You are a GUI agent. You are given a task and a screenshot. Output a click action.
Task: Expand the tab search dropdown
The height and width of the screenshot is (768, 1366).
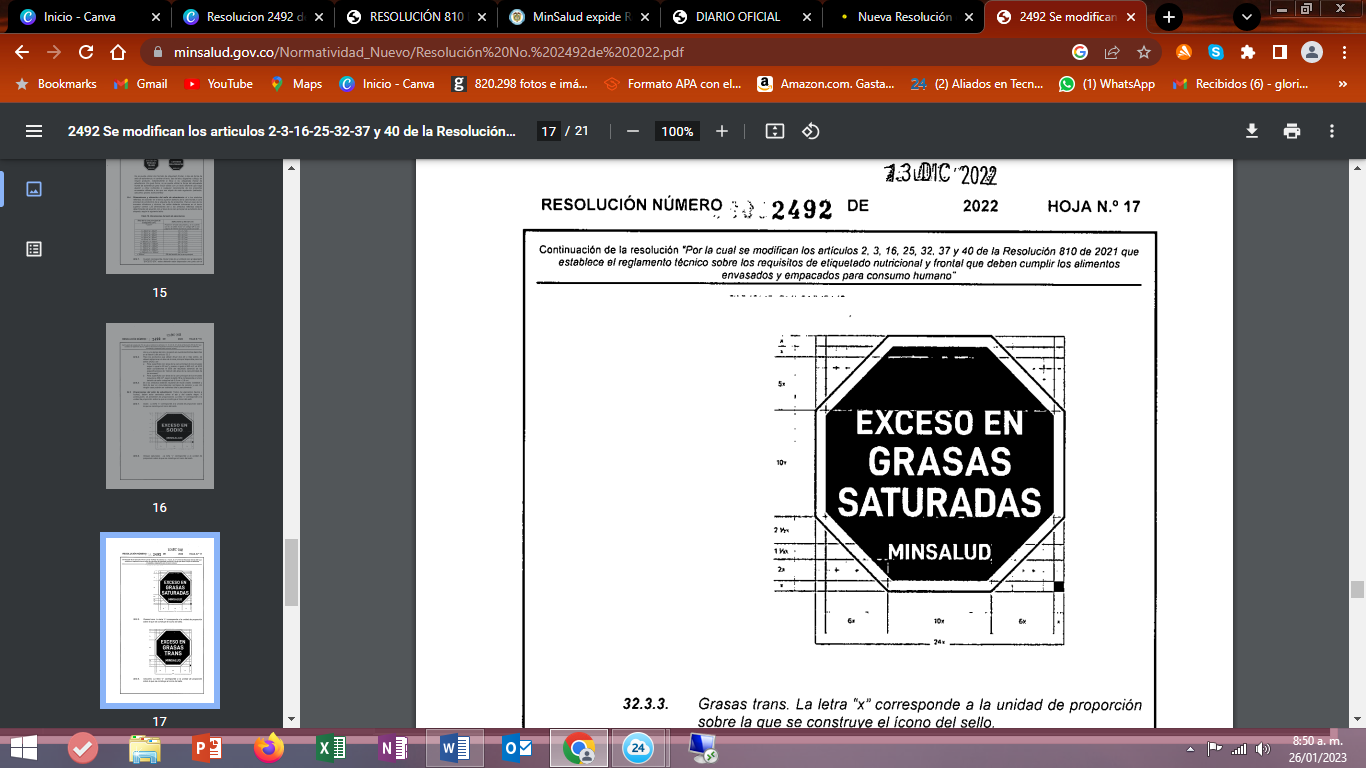[1246, 17]
